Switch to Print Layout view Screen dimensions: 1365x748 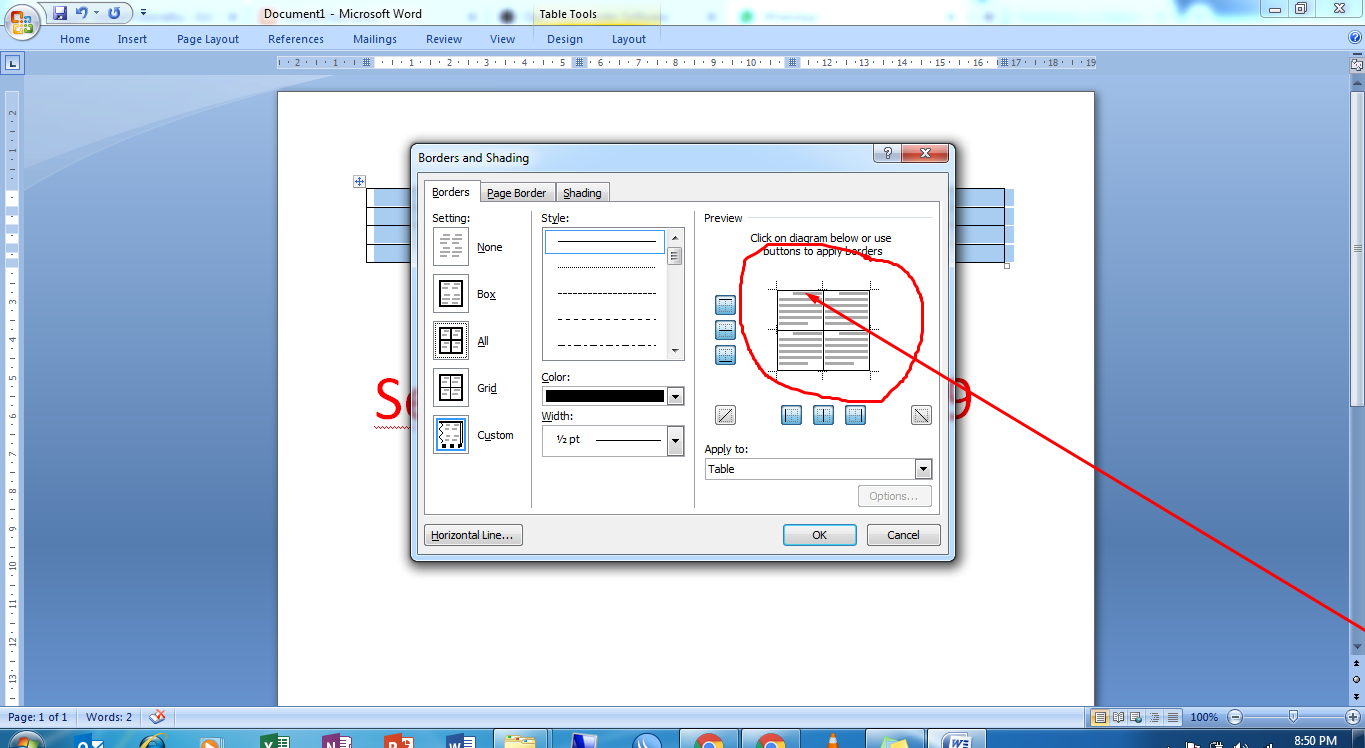1099,717
